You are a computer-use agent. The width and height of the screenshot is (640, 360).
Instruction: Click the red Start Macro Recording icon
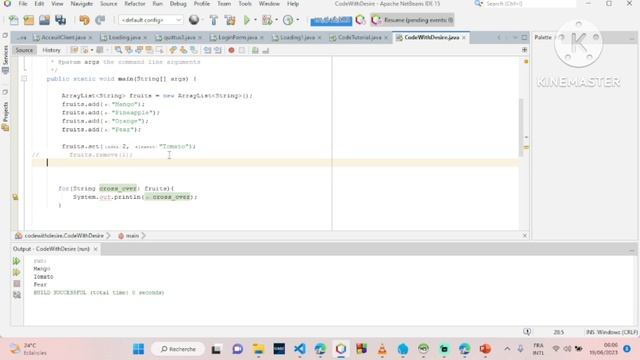point(231,50)
